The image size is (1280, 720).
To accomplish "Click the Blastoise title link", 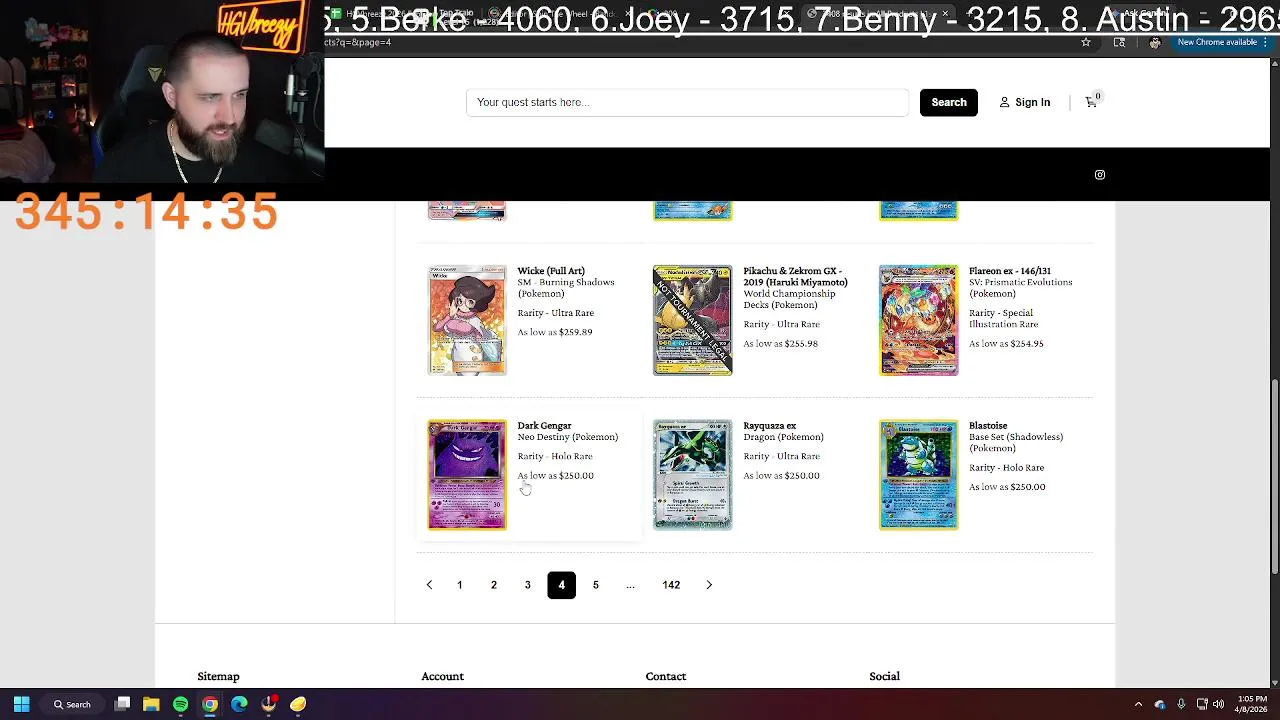I will pyautogui.click(x=988, y=426).
